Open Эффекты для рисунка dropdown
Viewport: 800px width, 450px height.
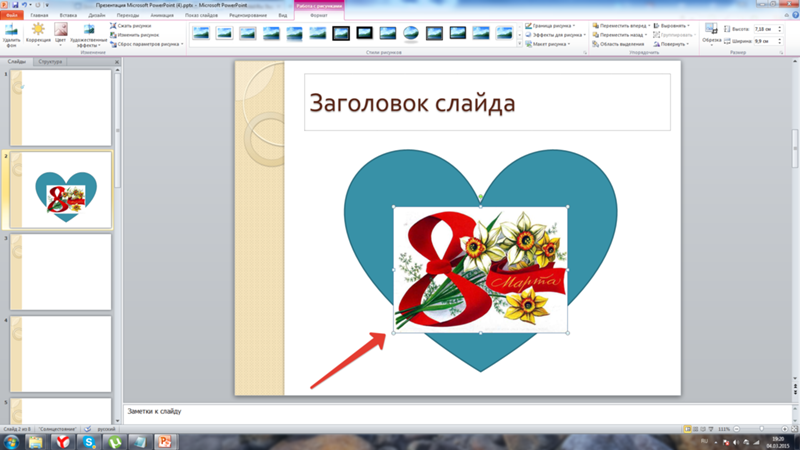pos(555,35)
